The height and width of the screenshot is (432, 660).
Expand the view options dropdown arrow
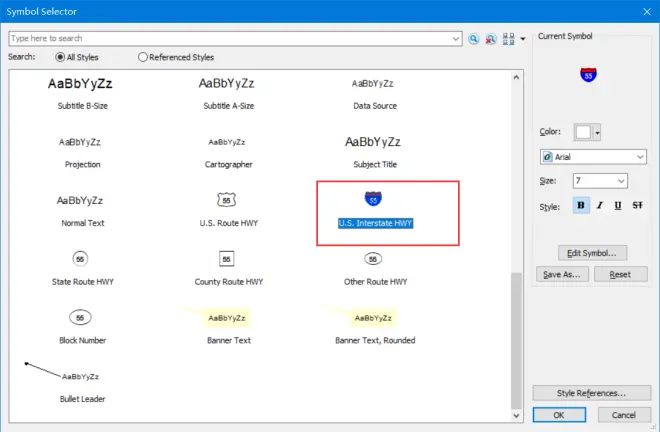coord(523,39)
